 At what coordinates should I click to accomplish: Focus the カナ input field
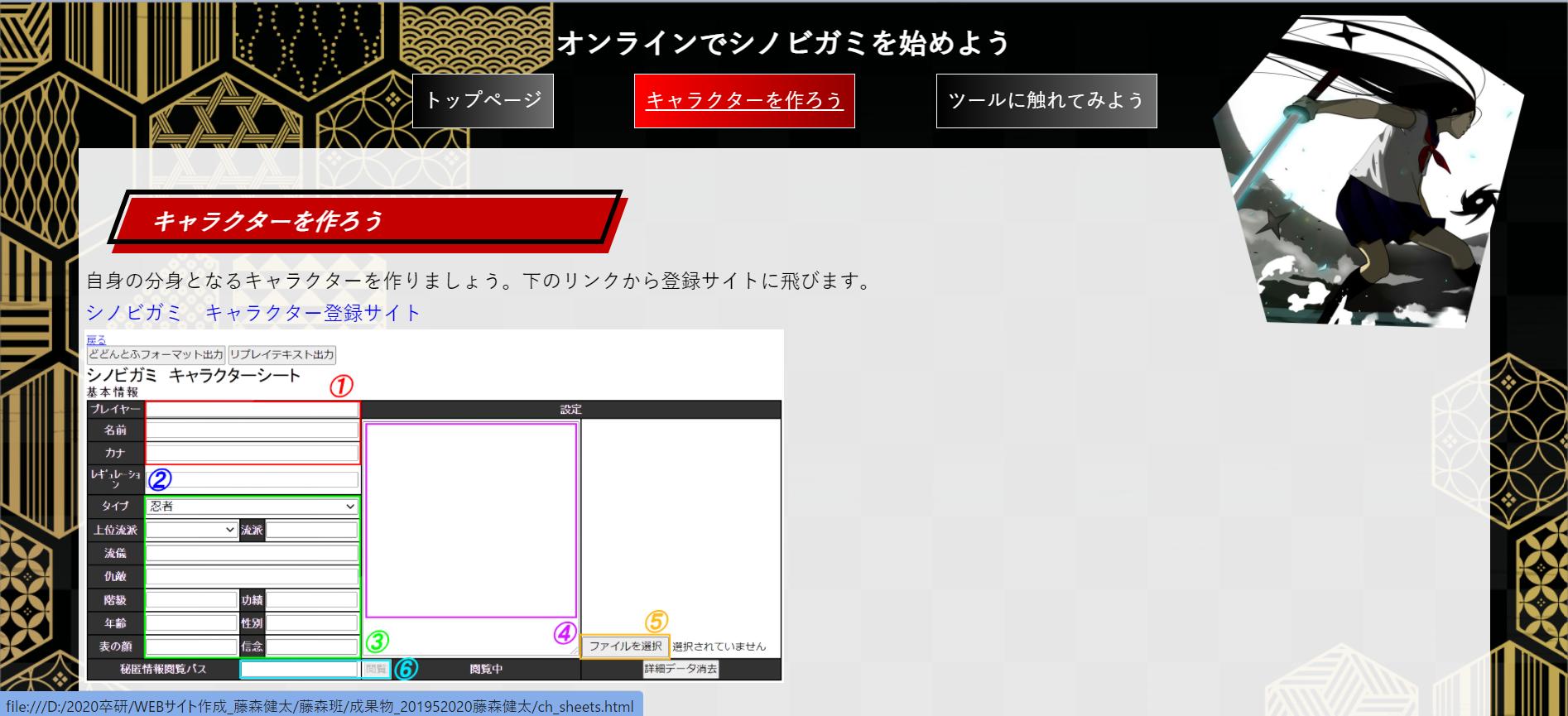[x=253, y=454]
